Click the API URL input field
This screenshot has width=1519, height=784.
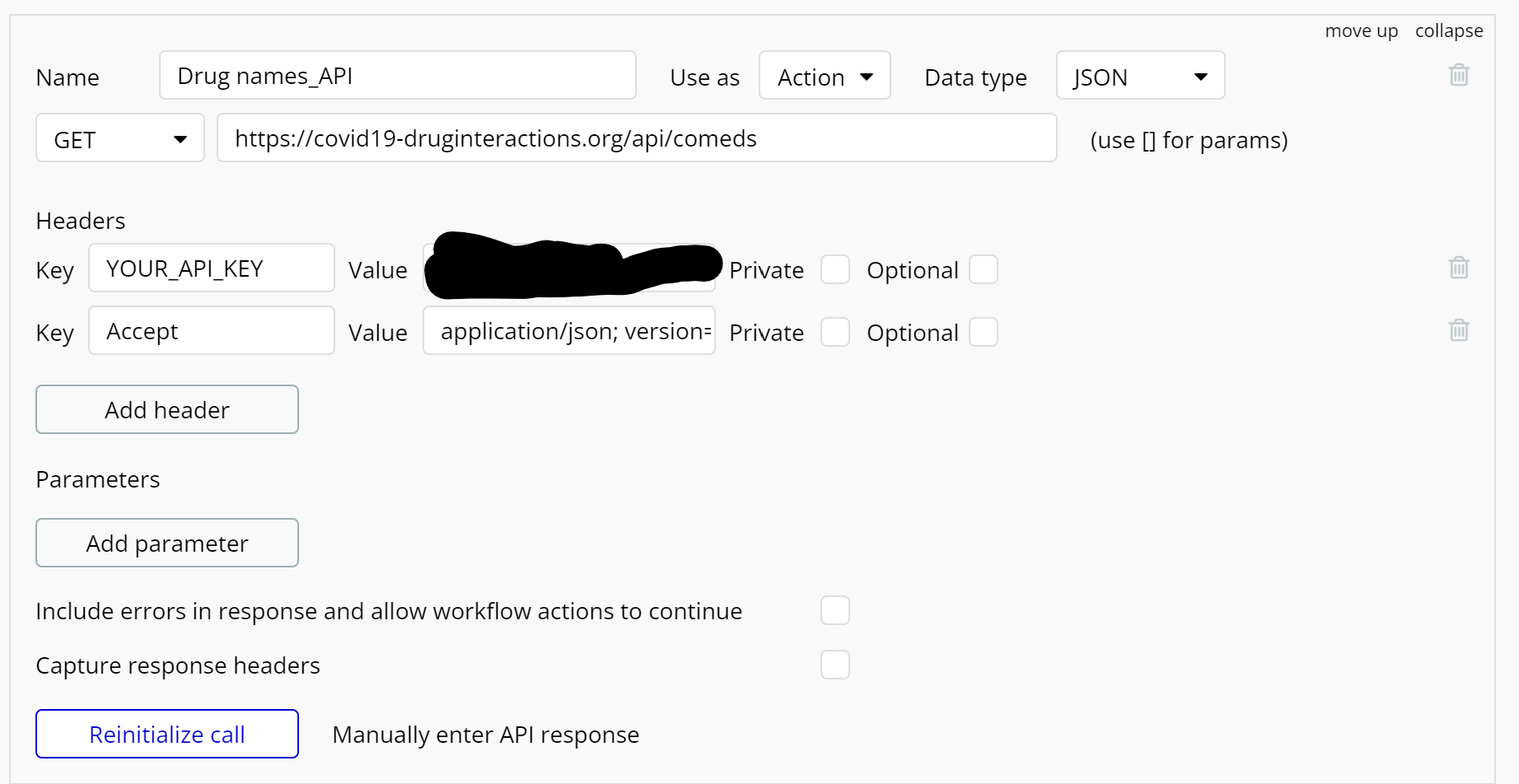click(637, 138)
